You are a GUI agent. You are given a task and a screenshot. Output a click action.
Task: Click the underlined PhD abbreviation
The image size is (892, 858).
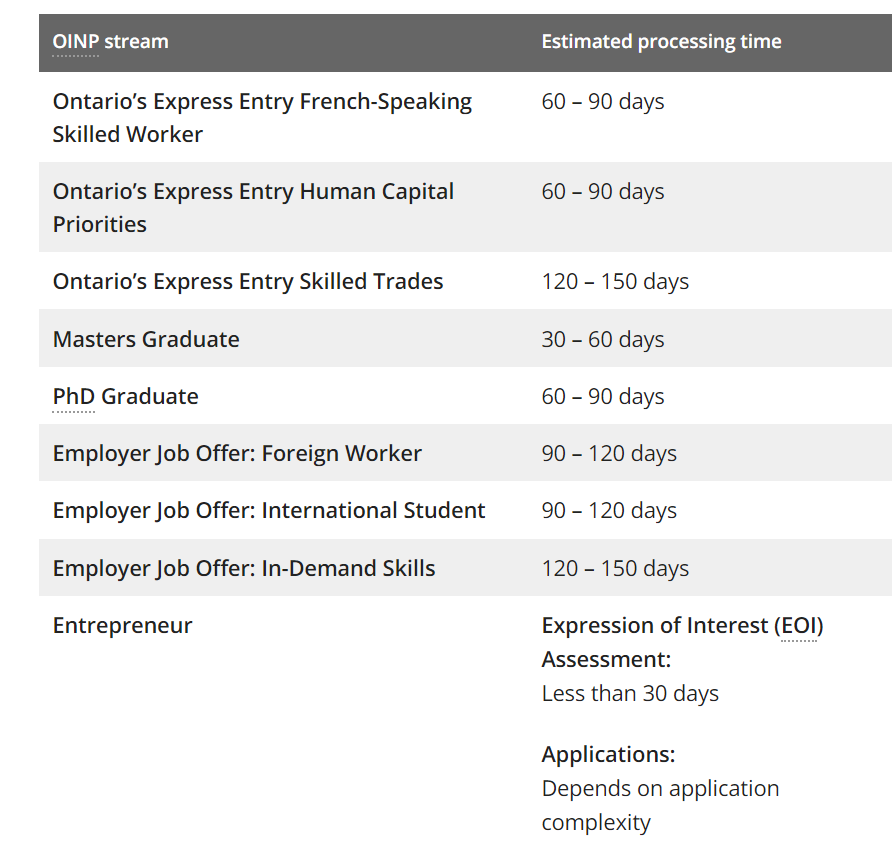point(73,397)
